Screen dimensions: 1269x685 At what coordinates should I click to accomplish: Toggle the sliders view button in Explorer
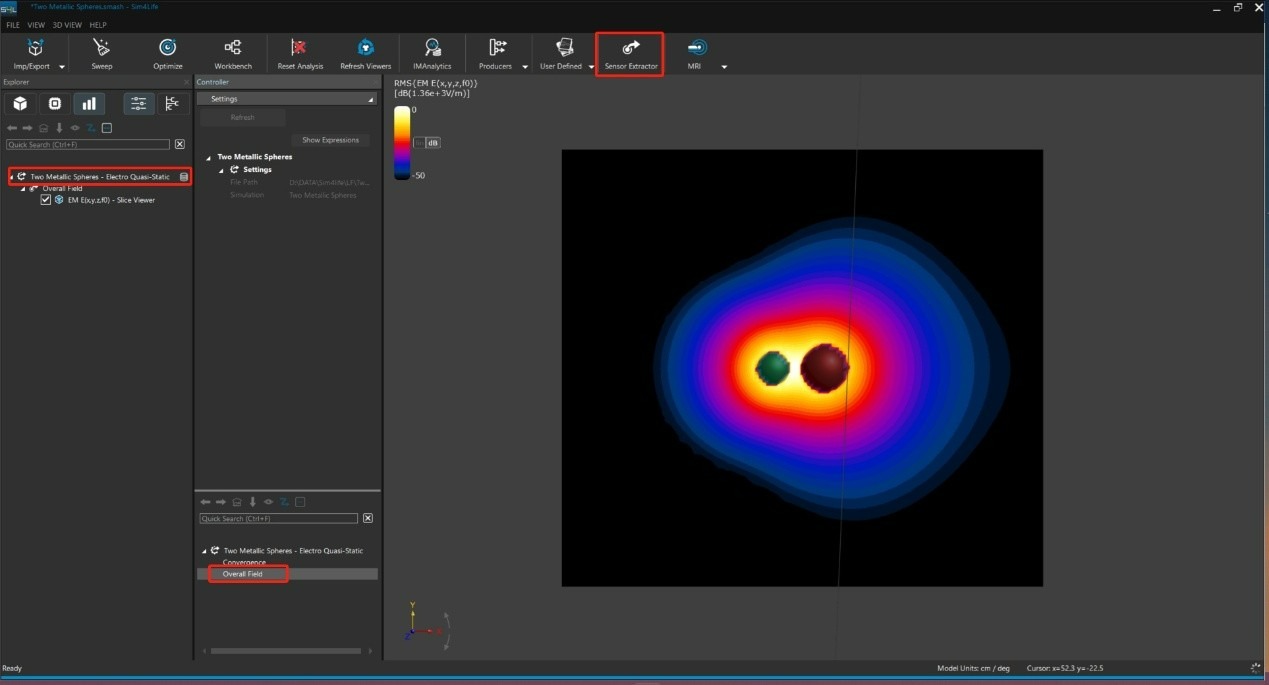[138, 104]
